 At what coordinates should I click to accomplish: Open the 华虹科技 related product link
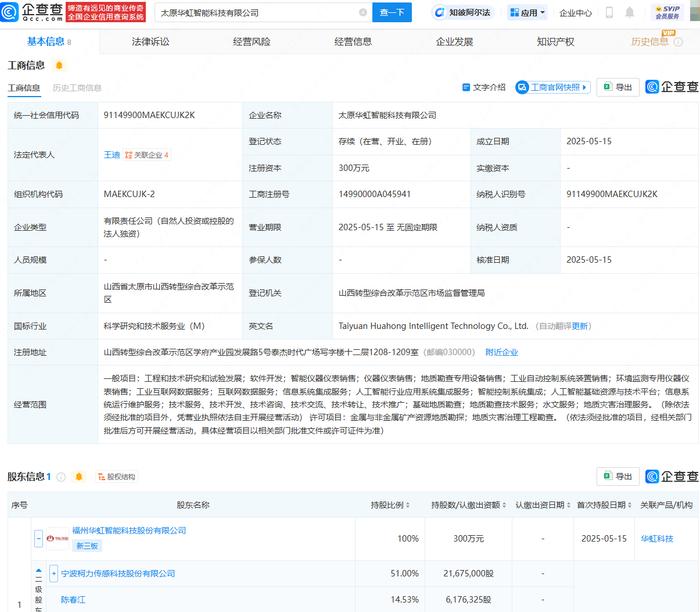tap(657, 538)
